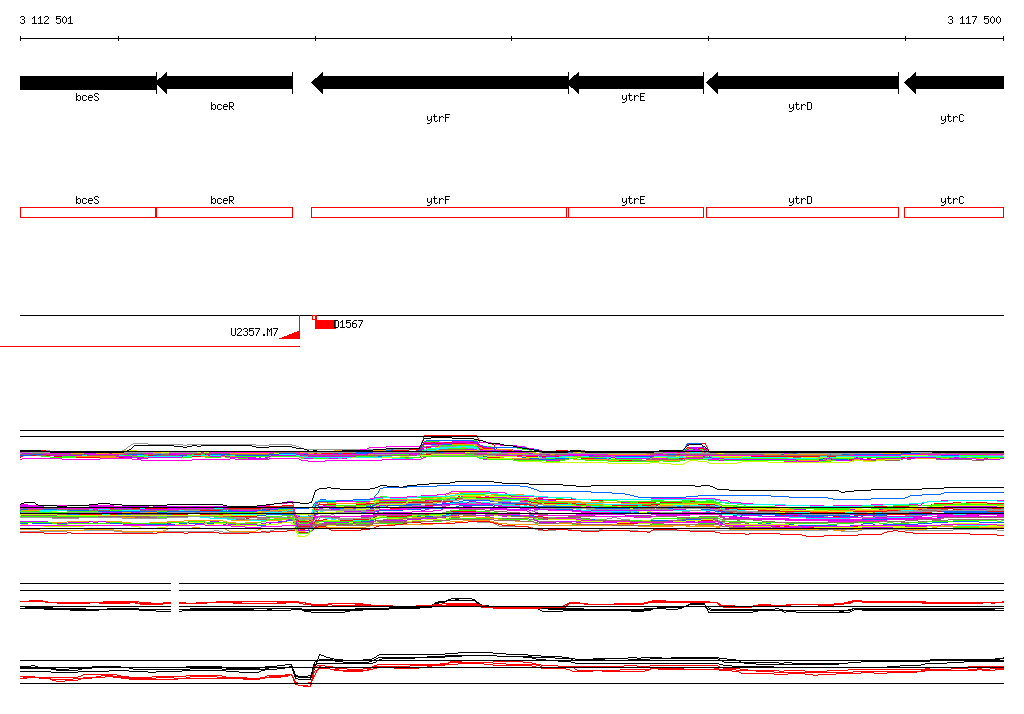Click ytrD label above red box
1024x714 pixels.
pyautogui.click(x=800, y=201)
